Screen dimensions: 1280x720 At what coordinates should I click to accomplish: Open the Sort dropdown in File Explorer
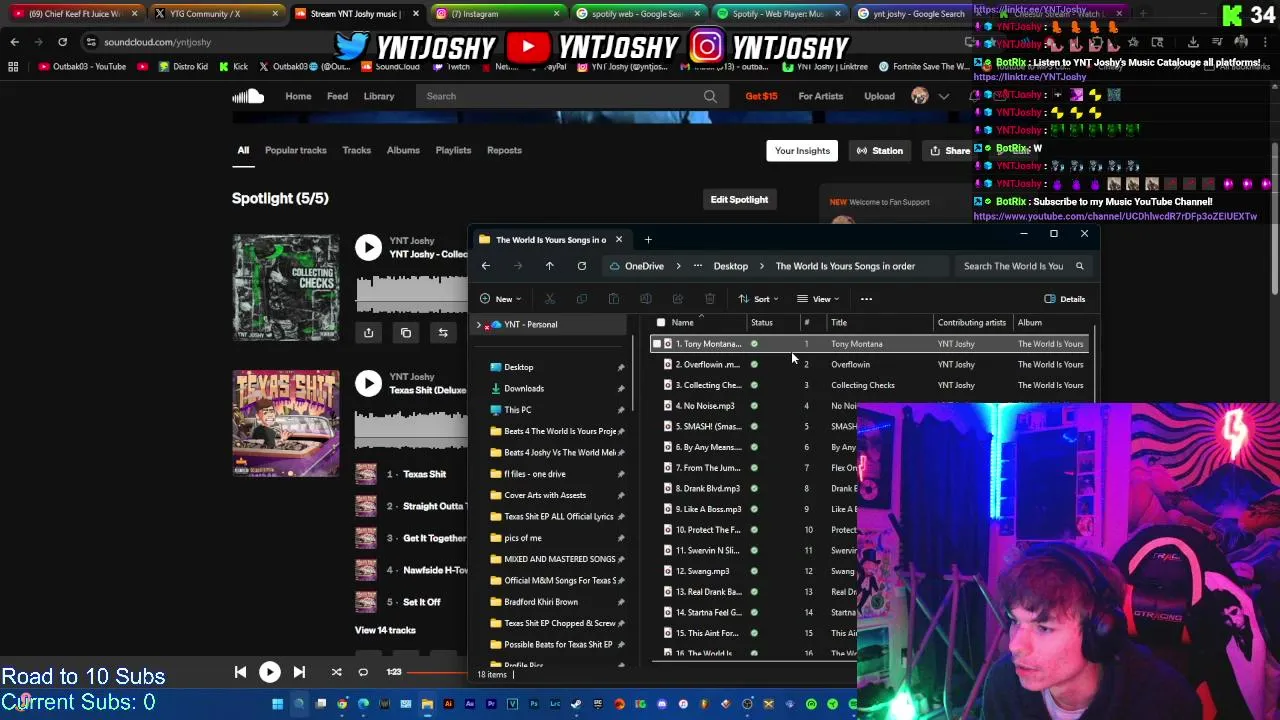pyautogui.click(x=758, y=299)
